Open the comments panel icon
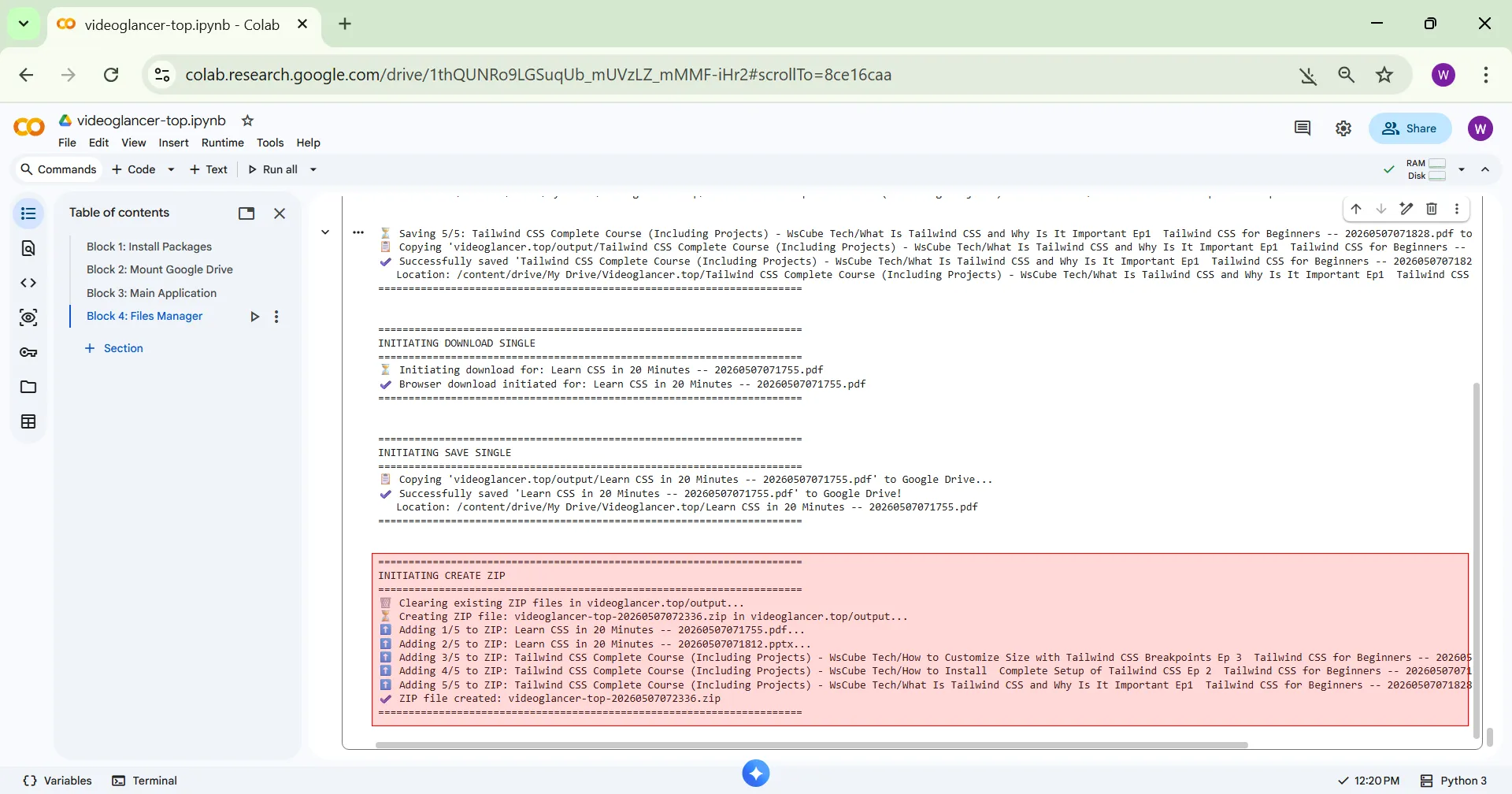 [1303, 128]
